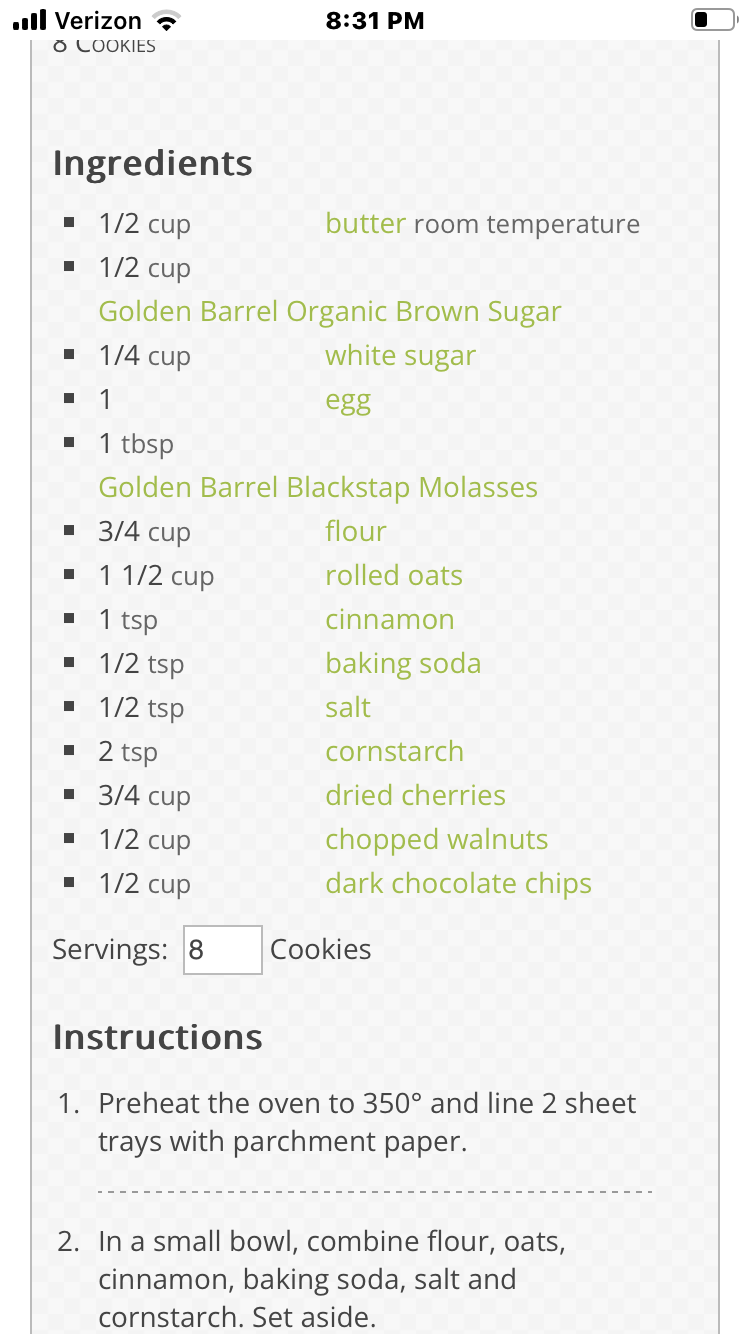The image size is (750, 1334).
Task: Tap the egg ingredient link
Action: tap(347, 400)
